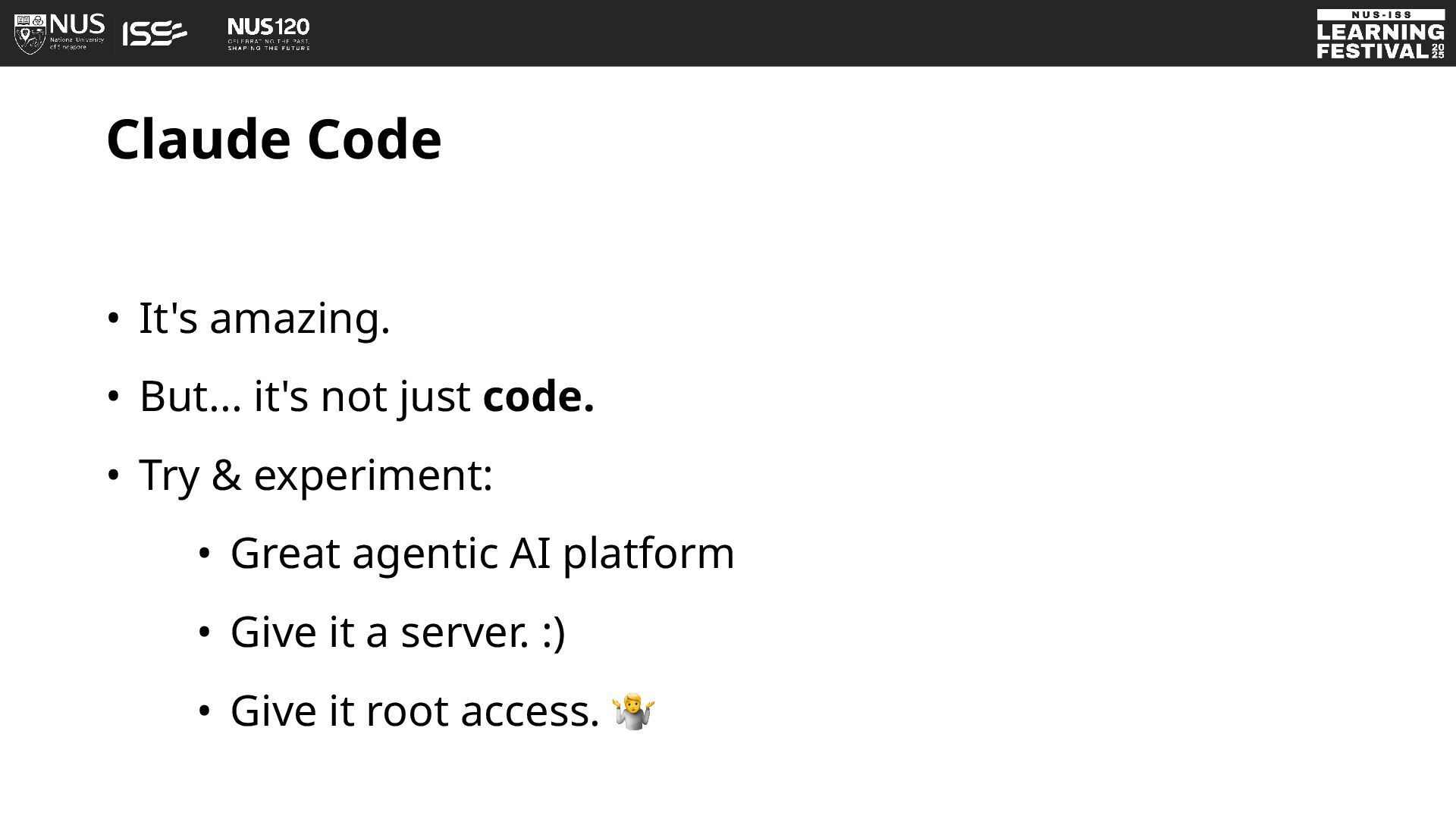The height and width of the screenshot is (819, 1456).
Task: Click the NUS120 anniversary logo
Action: pyautogui.click(x=268, y=34)
